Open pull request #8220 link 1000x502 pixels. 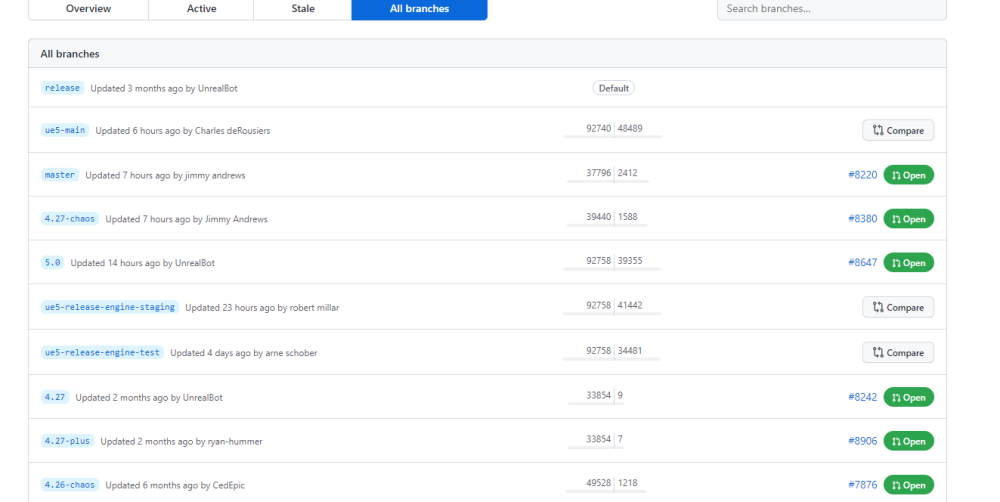point(862,175)
